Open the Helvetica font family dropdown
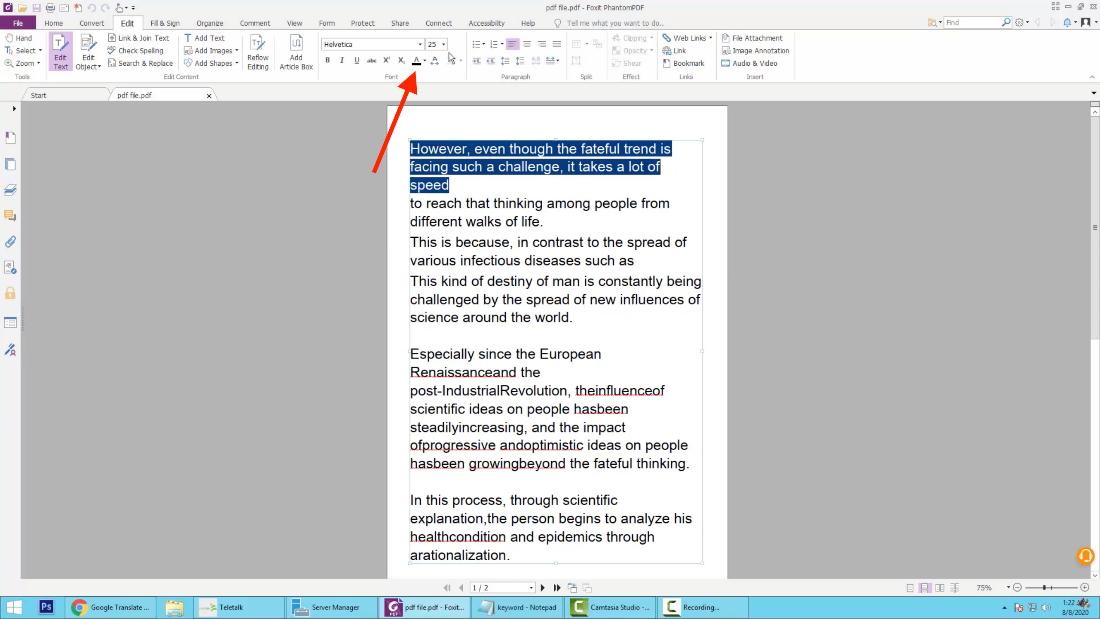Image resolution: width=1100 pixels, height=619 pixels. pos(420,44)
